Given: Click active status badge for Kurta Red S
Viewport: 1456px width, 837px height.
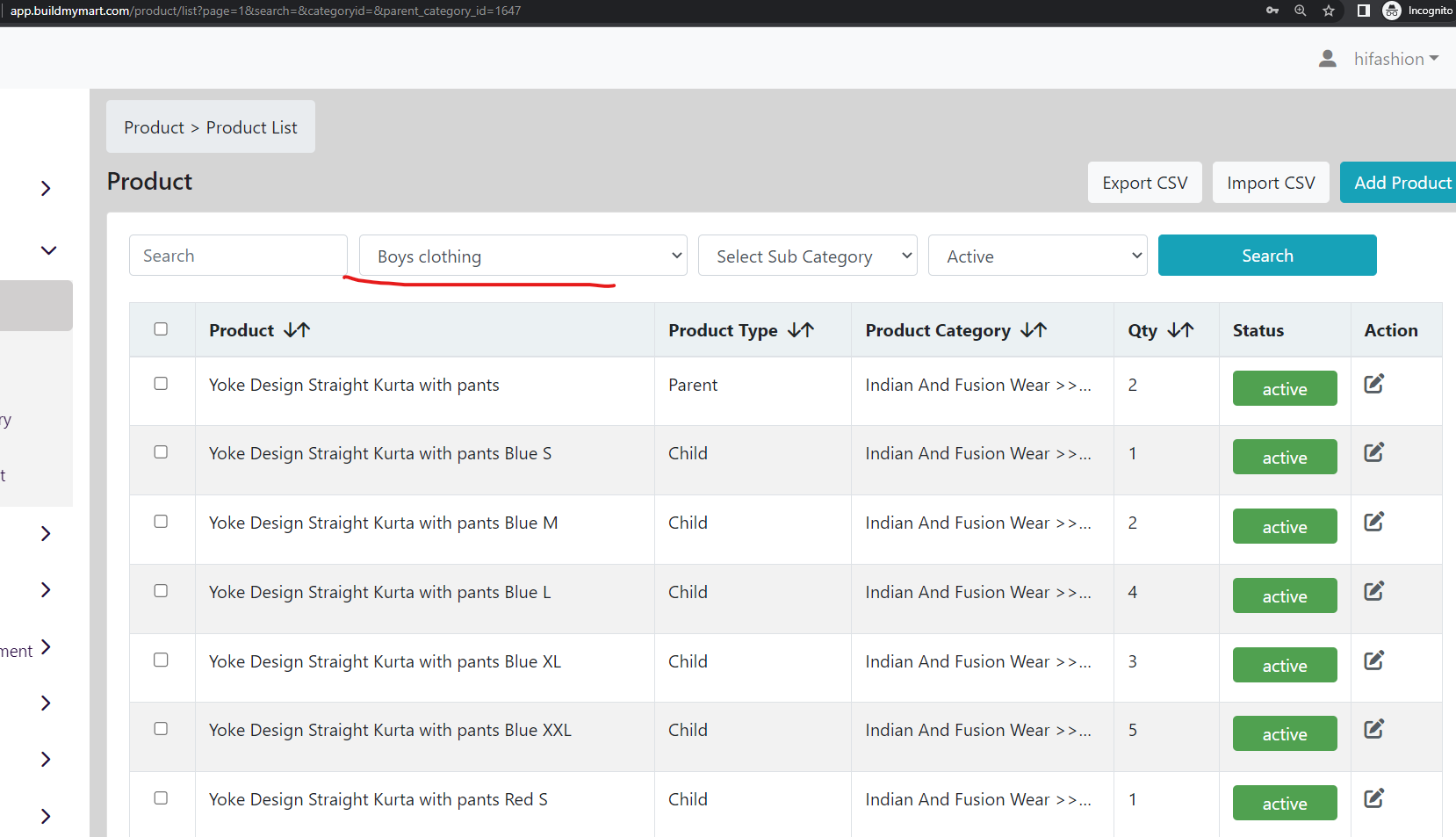Looking at the screenshot, I should tap(1285, 803).
